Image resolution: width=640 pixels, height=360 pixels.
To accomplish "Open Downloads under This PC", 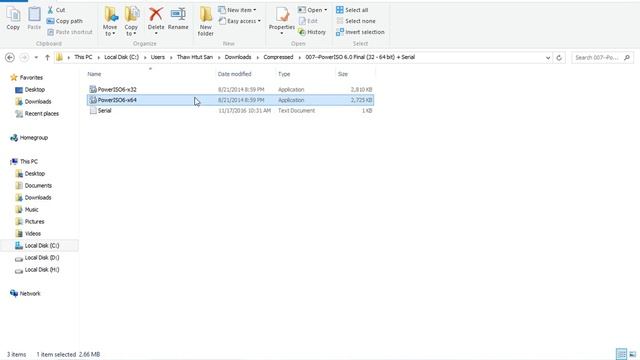I will [x=33, y=198].
